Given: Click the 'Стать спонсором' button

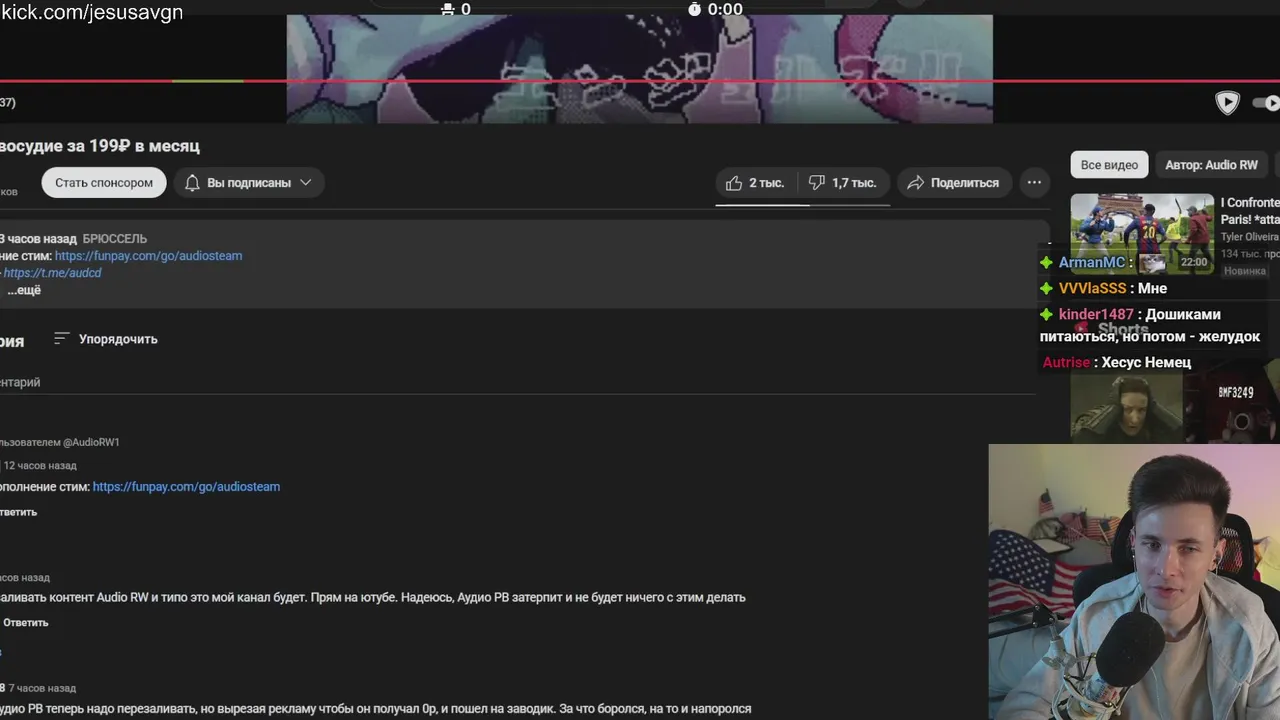Looking at the screenshot, I should coord(104,183).
